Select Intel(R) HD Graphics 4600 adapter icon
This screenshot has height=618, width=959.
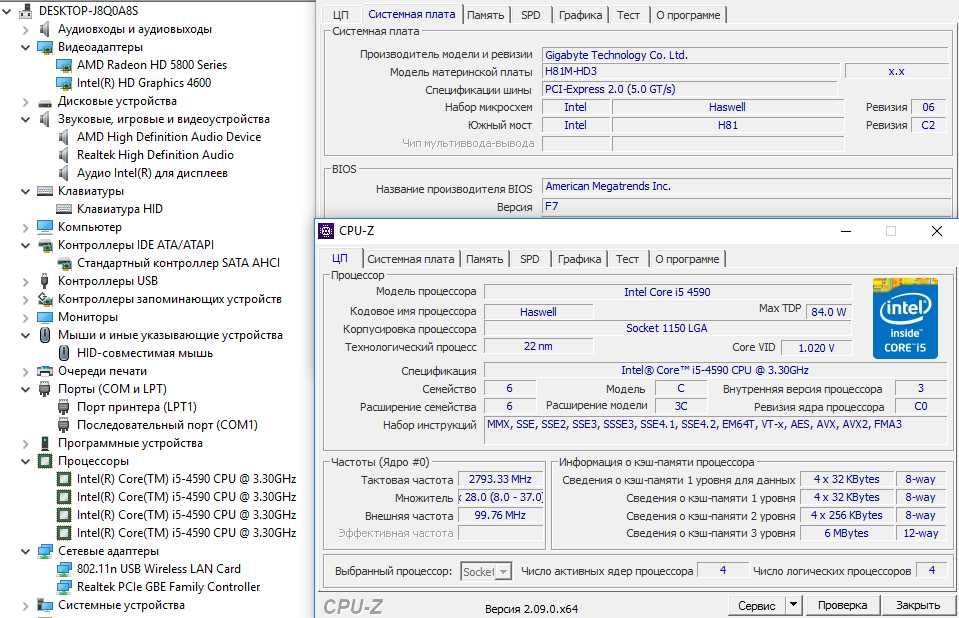pyautogui.click(x=64, y=83)
